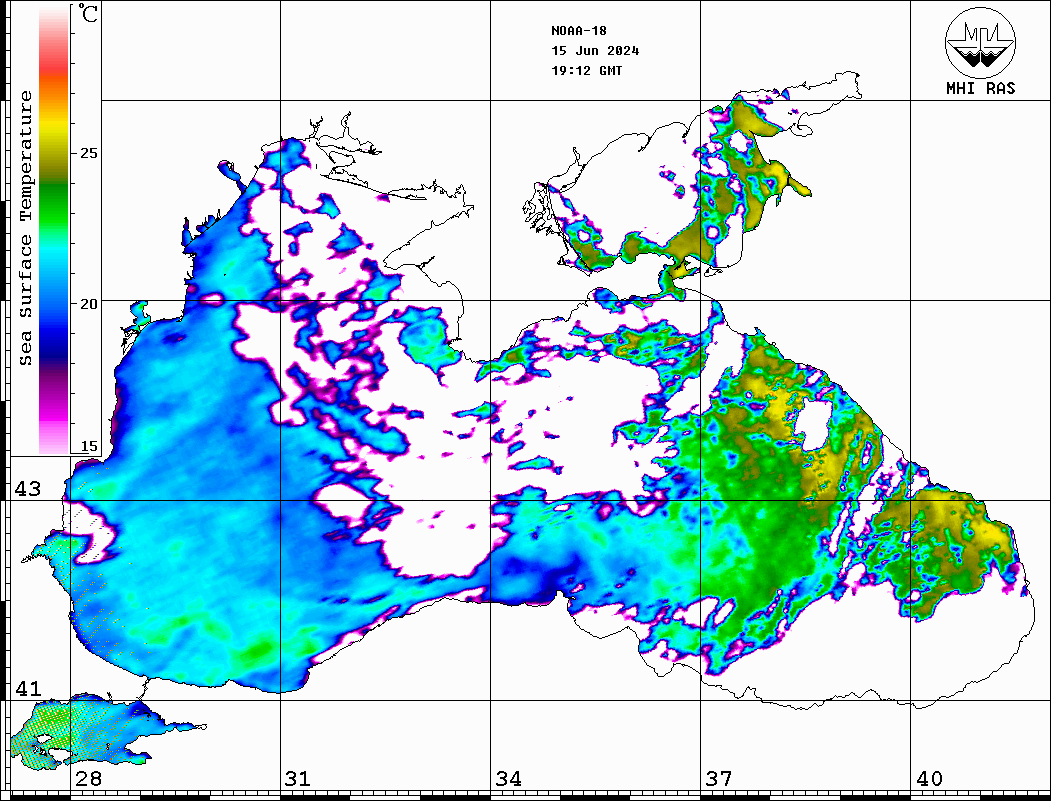The image size is (1051, 801).
Task: Click the longitude label '40'
Action: 929,779
